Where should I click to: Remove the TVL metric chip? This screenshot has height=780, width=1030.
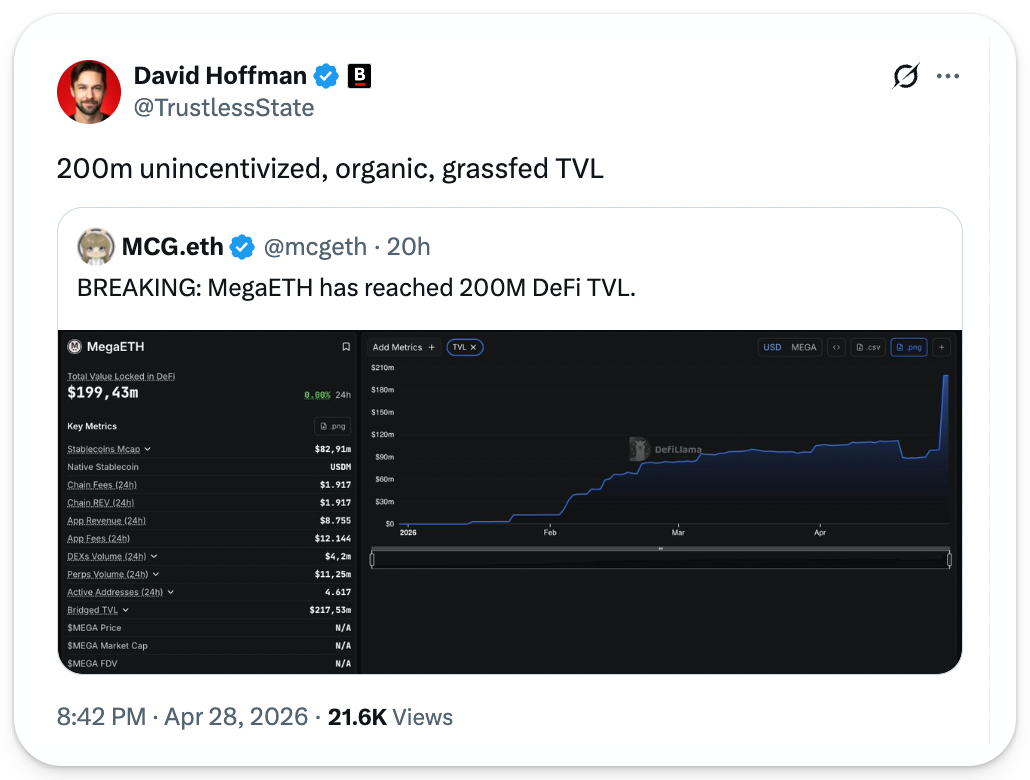475,347
